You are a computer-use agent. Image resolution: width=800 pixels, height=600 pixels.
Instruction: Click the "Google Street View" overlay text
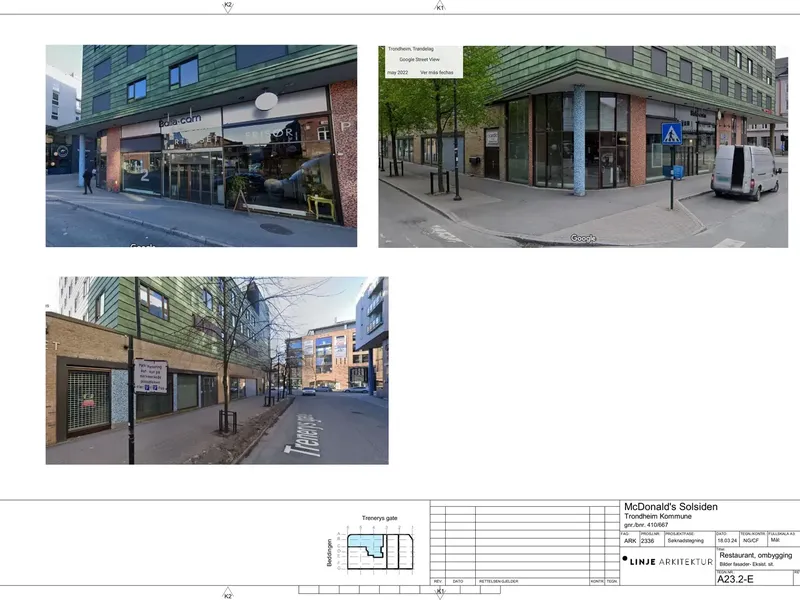[x=419, y=60]
